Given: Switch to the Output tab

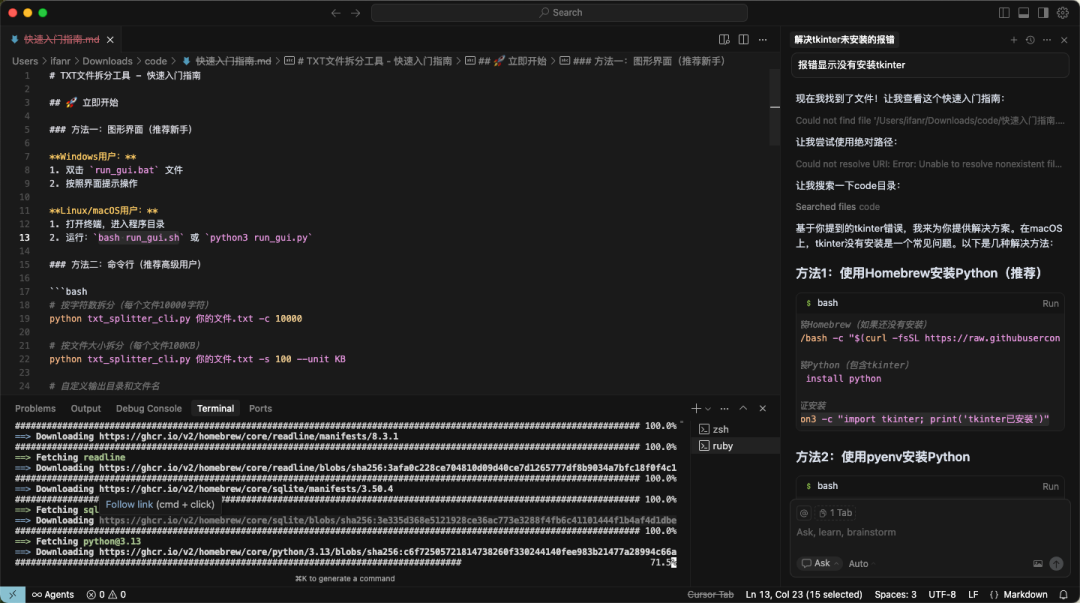Looking at the screenshot, I should [85, 408].
